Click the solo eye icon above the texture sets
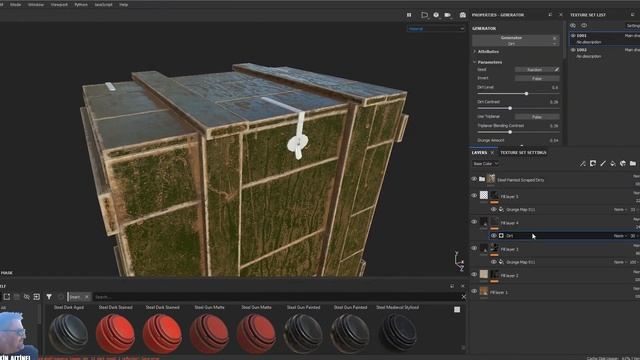Image resolution: width=640 pixels, height=360 pixels. 573,25
